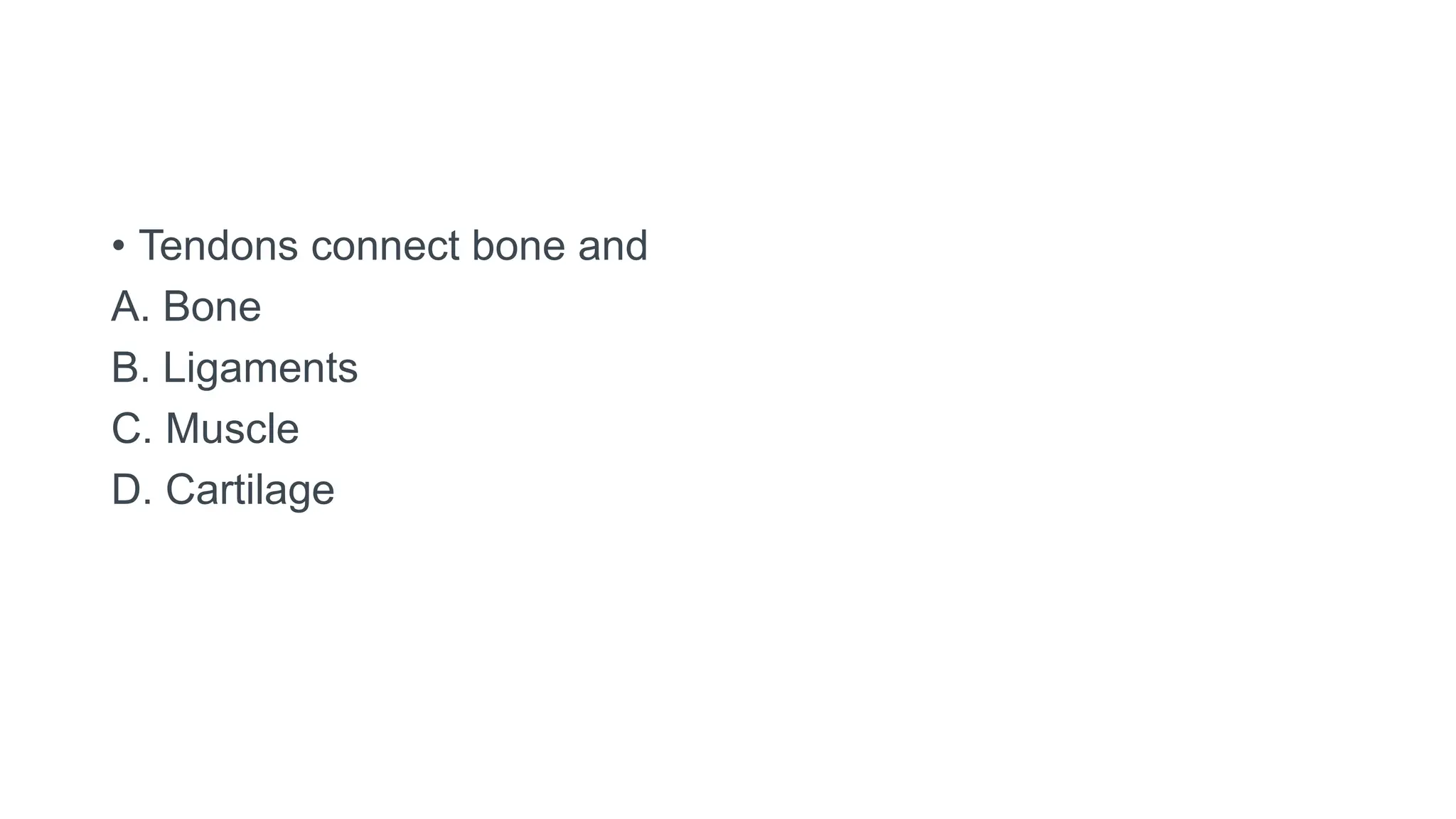Screen dimensions: 1456x819
Task: Click capital L starting Ligaments
Action: (x=173, y=368)
